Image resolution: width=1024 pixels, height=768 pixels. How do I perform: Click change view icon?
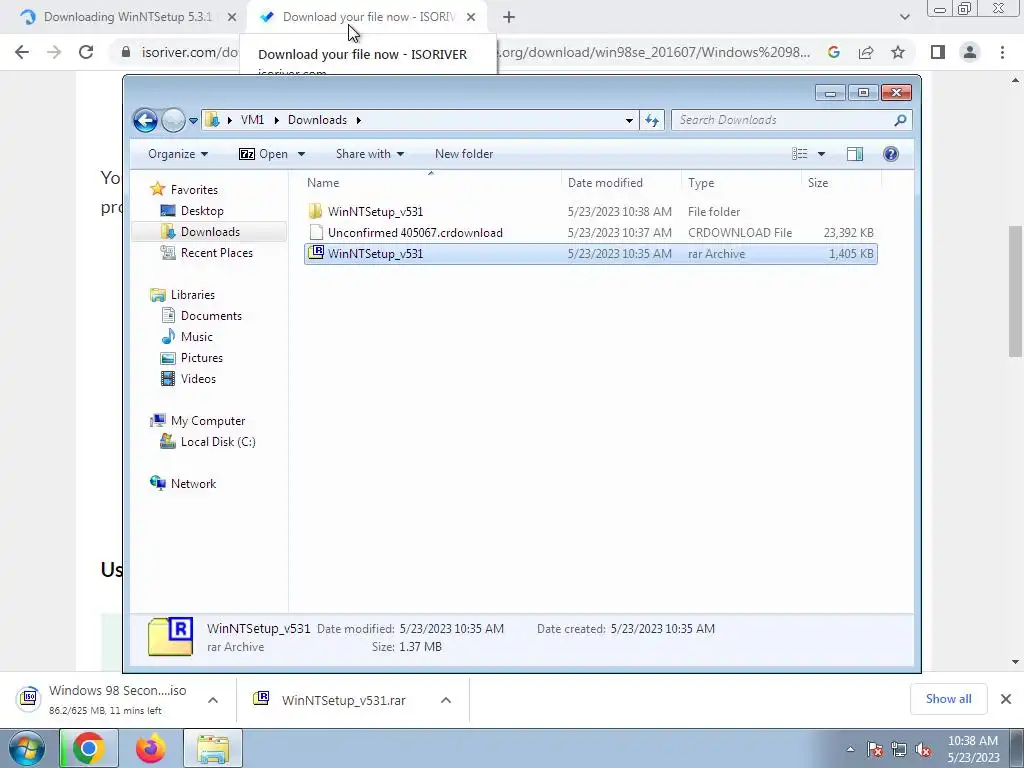[x=800, y=154]
